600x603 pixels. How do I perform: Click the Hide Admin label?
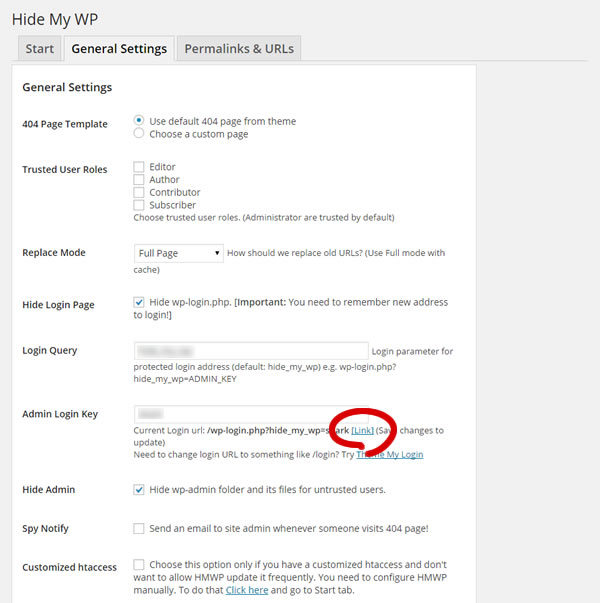48,490
